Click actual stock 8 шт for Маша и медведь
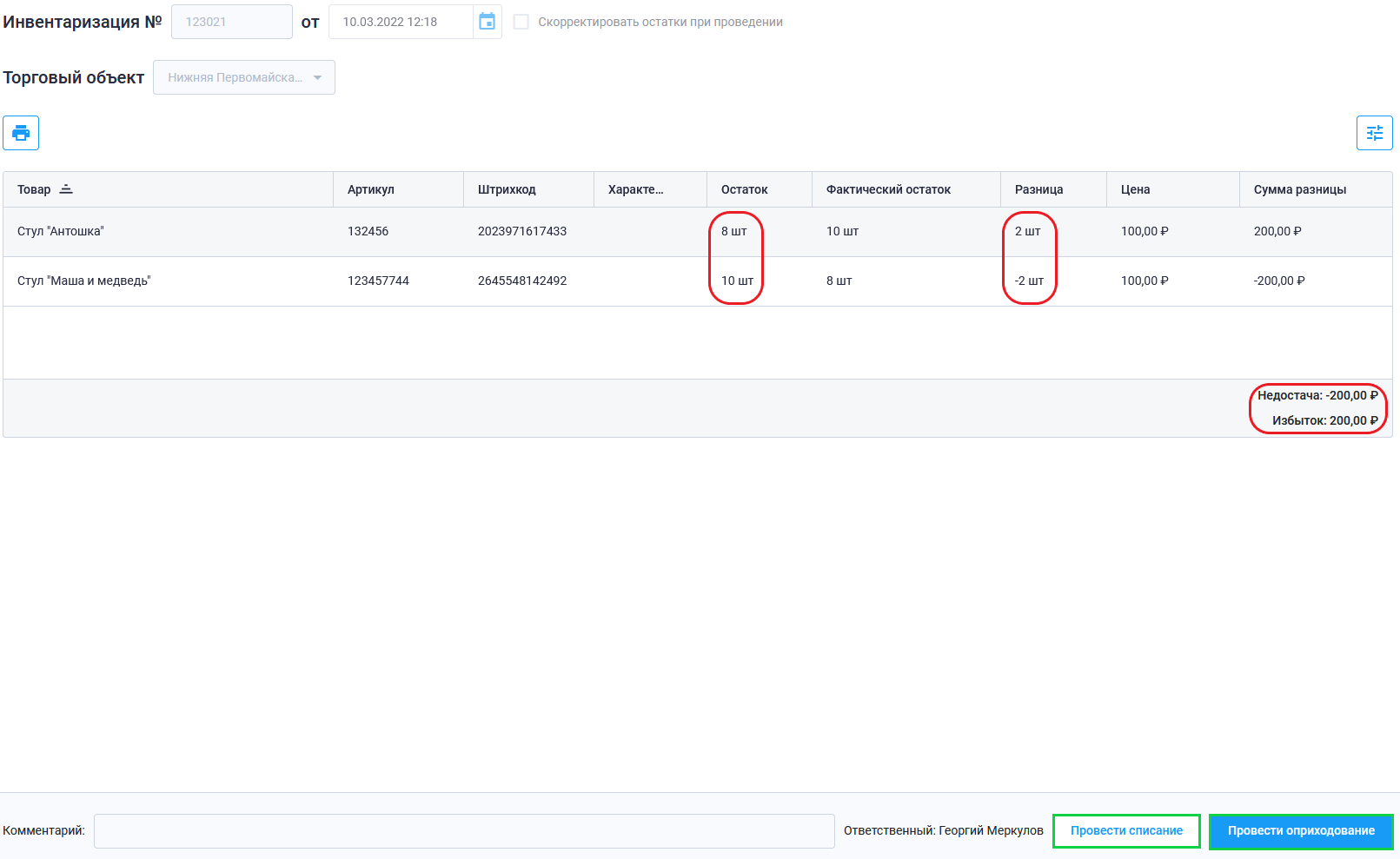1400x859 pixels. [839, 281]
